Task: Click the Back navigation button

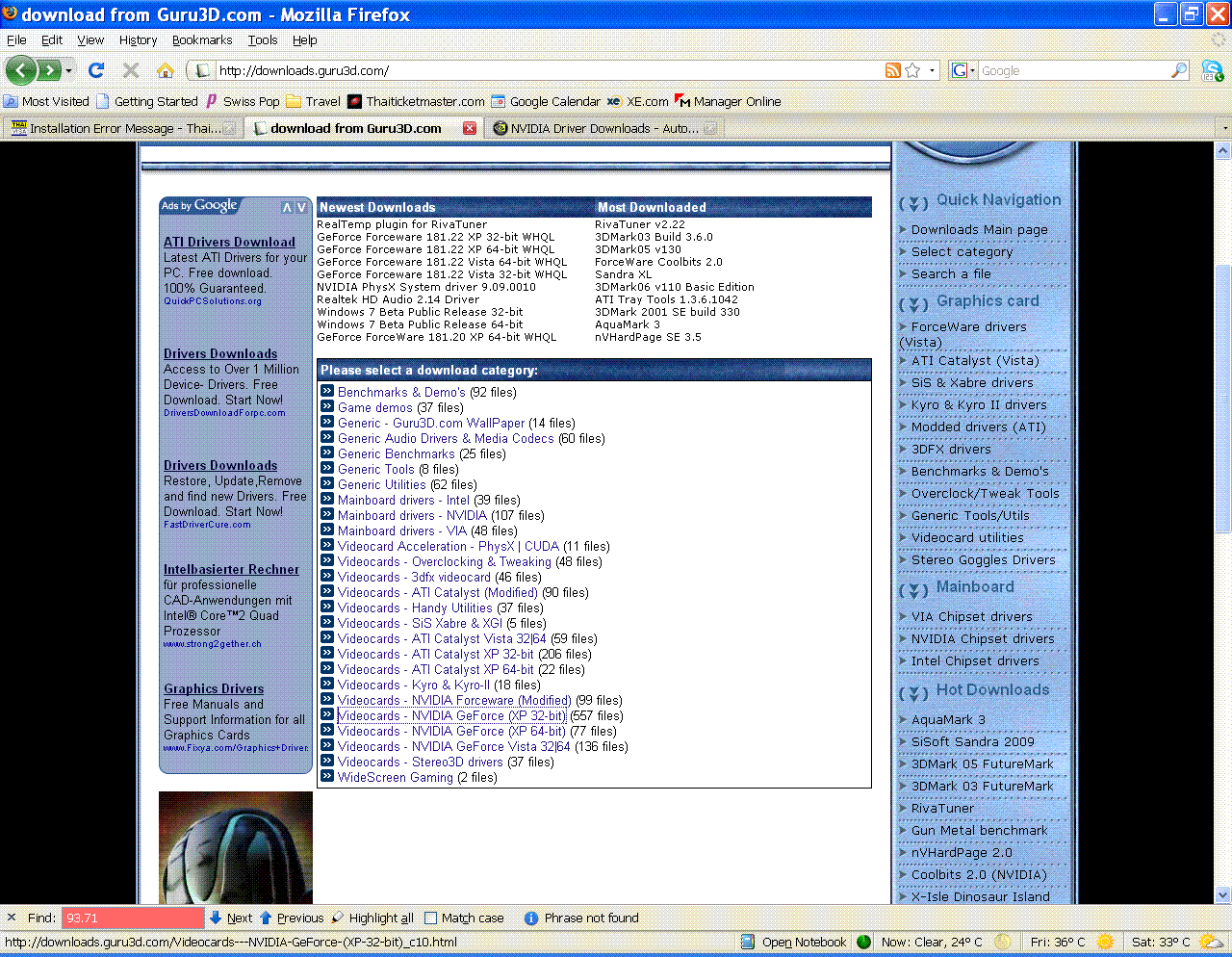Action: pos(21,70)
